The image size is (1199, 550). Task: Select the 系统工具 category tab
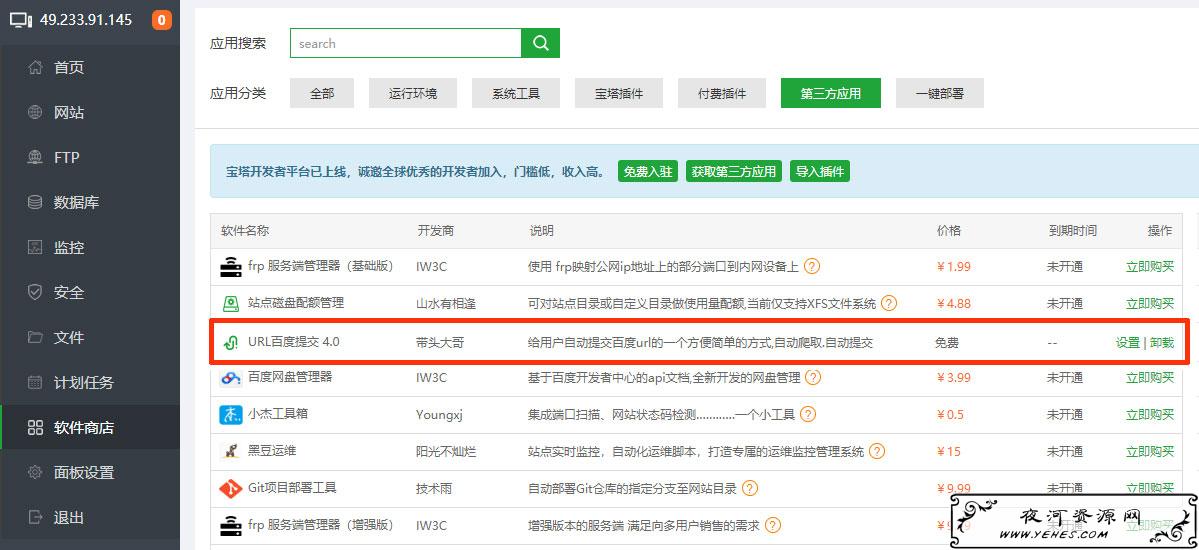click(516, 93)
